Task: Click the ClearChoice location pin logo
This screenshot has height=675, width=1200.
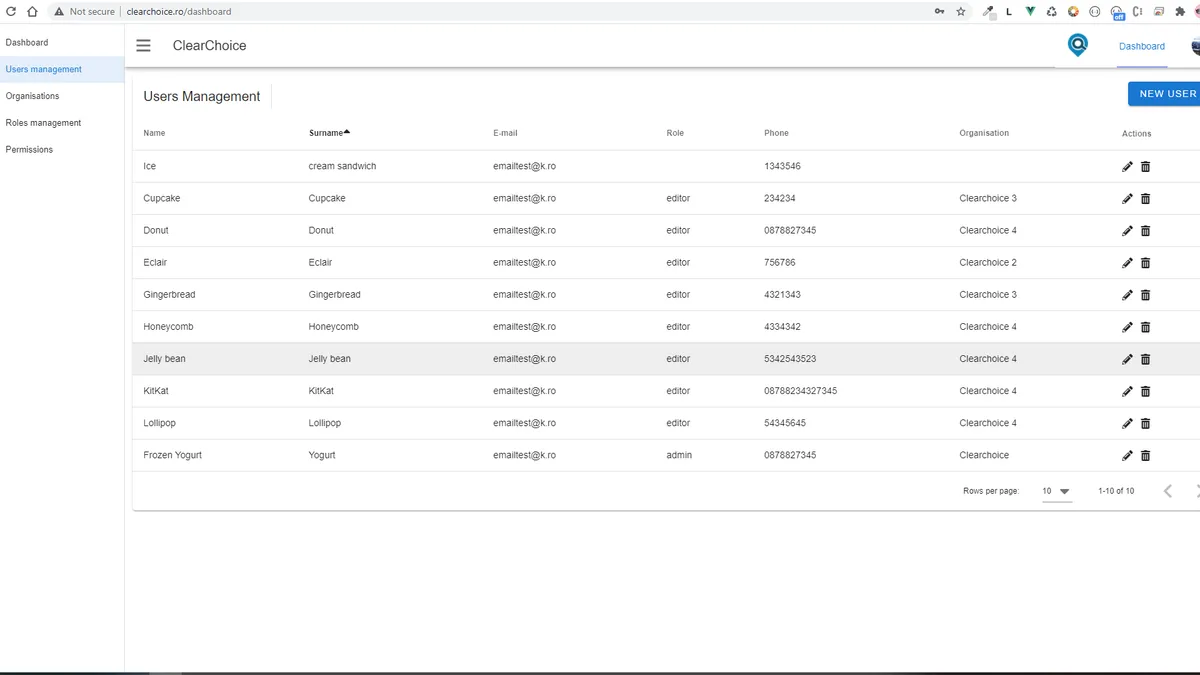Action: 1077,45
